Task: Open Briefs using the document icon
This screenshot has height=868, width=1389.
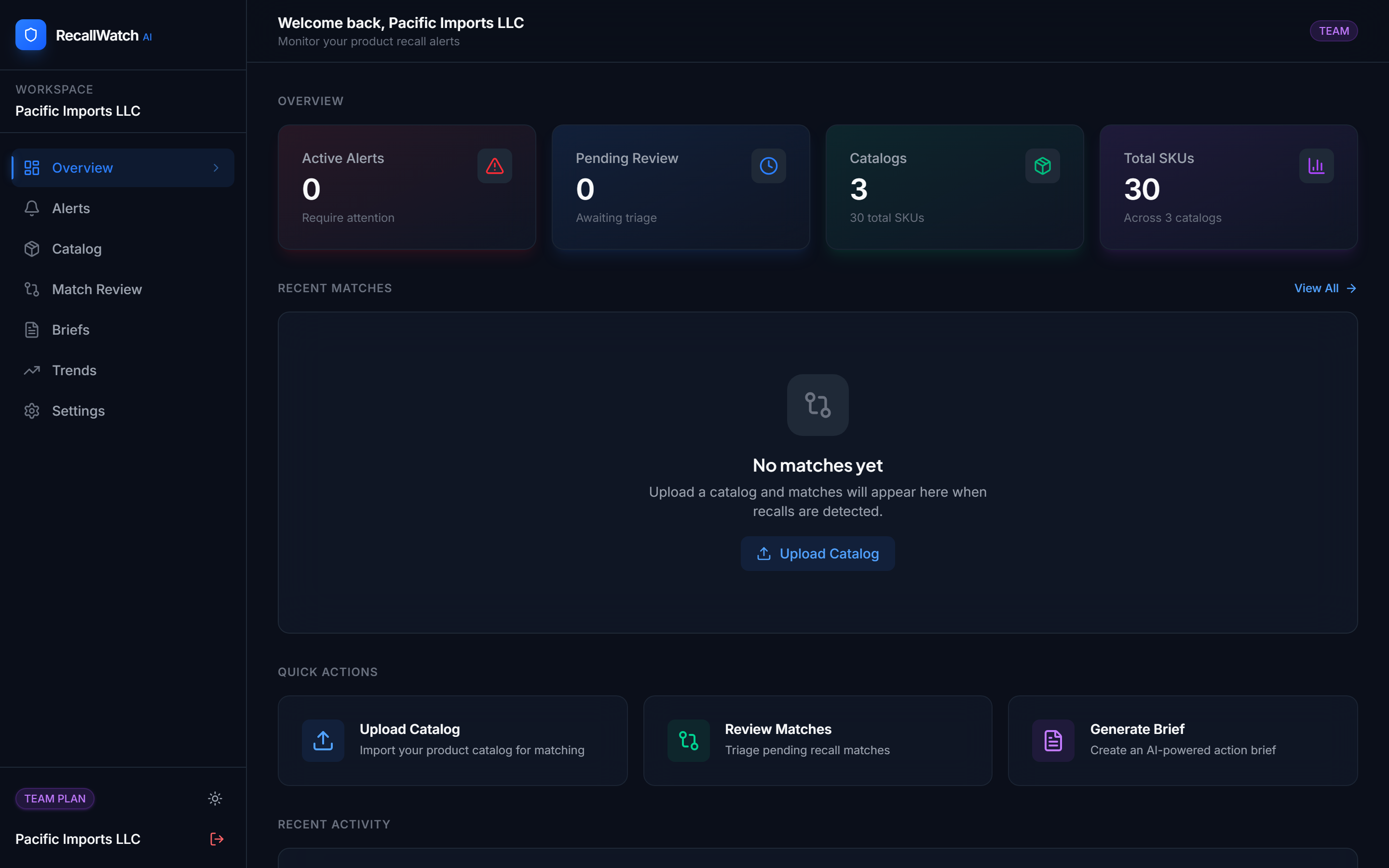Action: (31, 329)
